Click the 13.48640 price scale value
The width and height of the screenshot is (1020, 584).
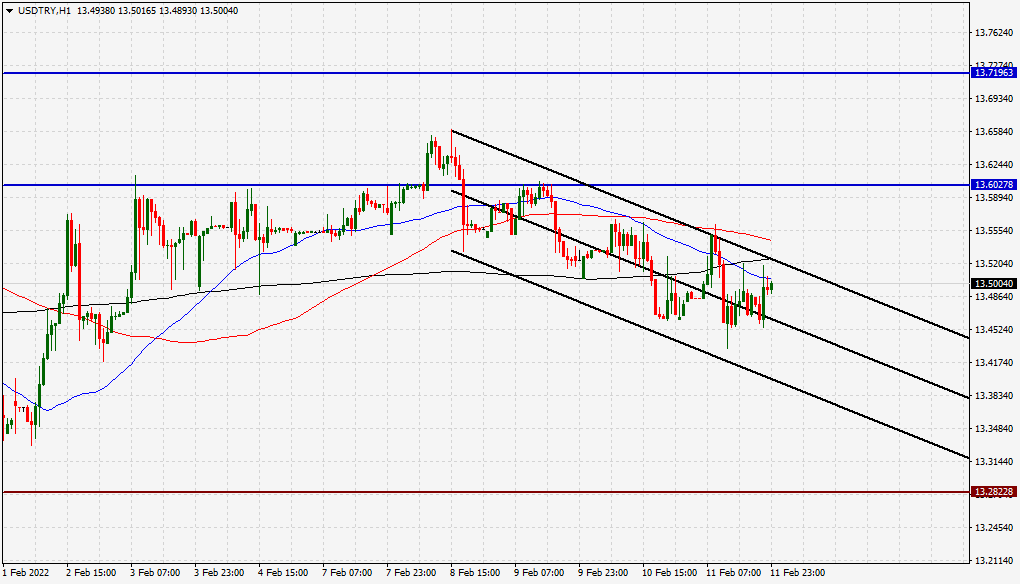(x=994, y=297)
